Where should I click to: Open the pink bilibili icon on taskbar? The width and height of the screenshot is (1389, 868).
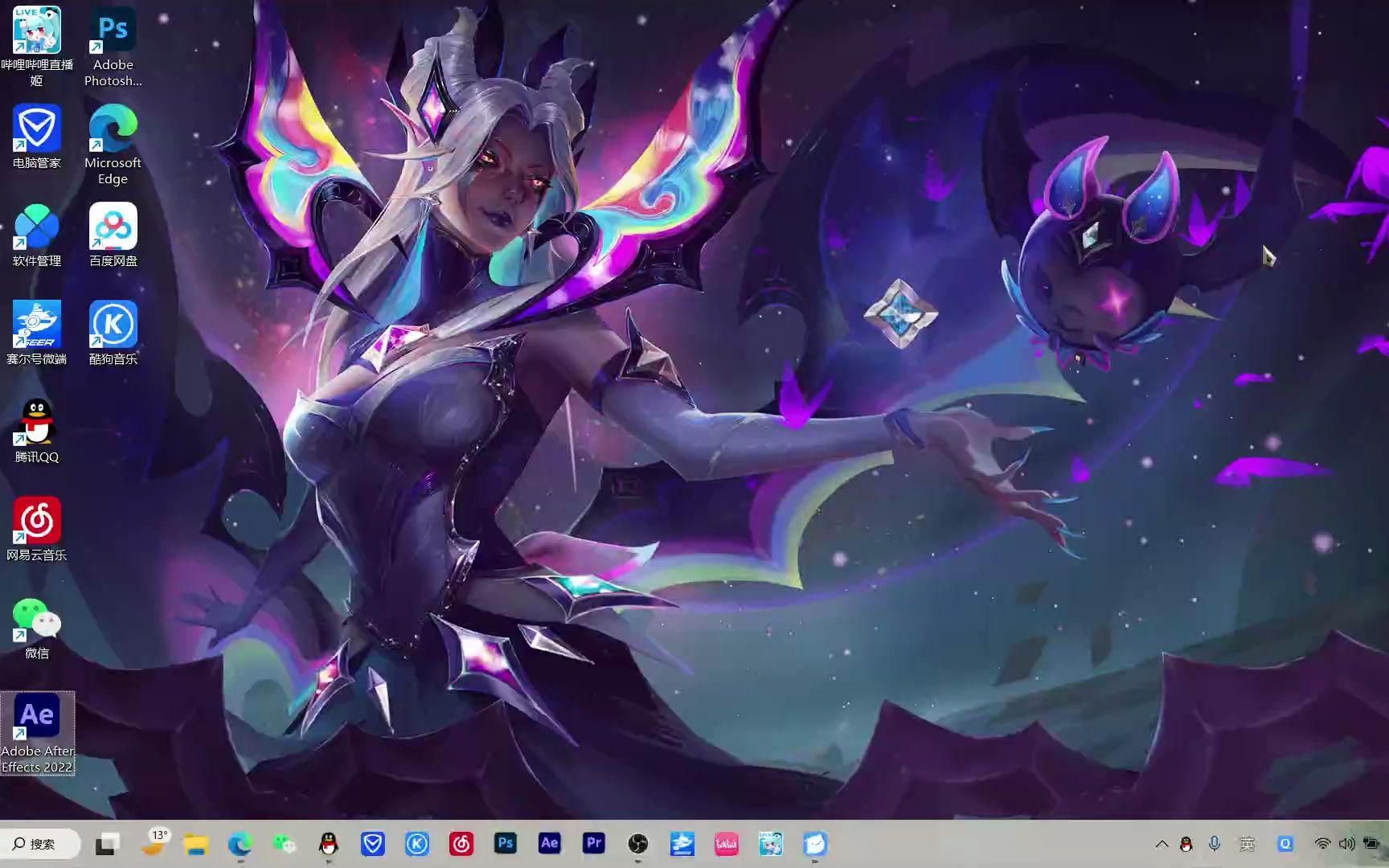(x=726, y=844)
